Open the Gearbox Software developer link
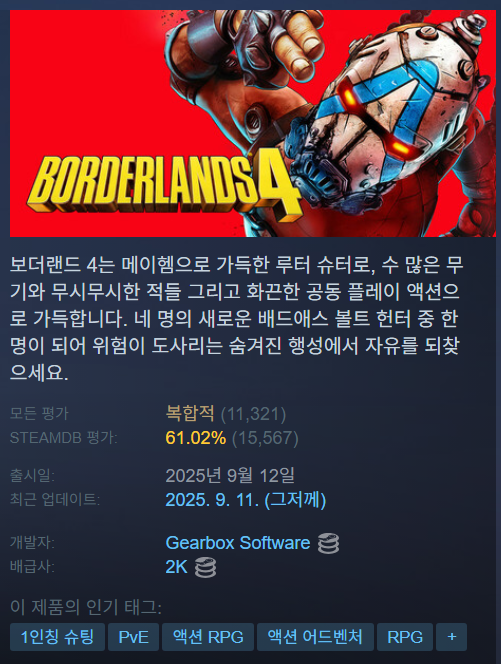The image size is (501, 664). pyautogui.click(x=238, y=543)
